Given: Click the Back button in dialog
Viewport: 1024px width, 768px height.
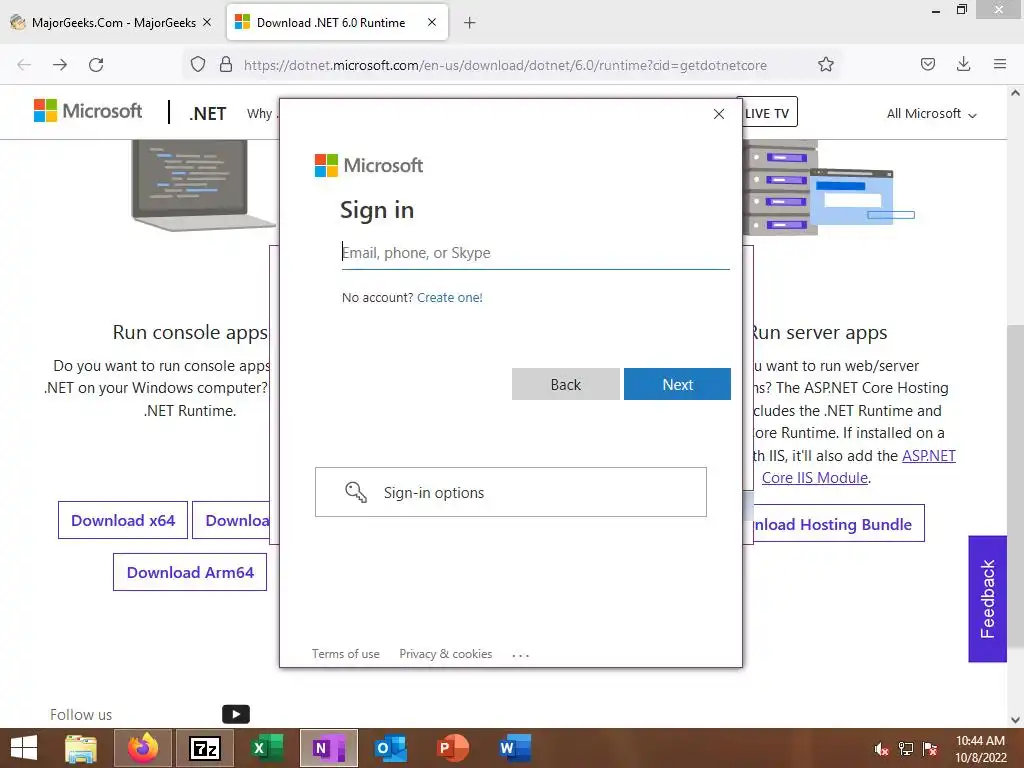Looking at the screenshot, I should click(566, 384).
